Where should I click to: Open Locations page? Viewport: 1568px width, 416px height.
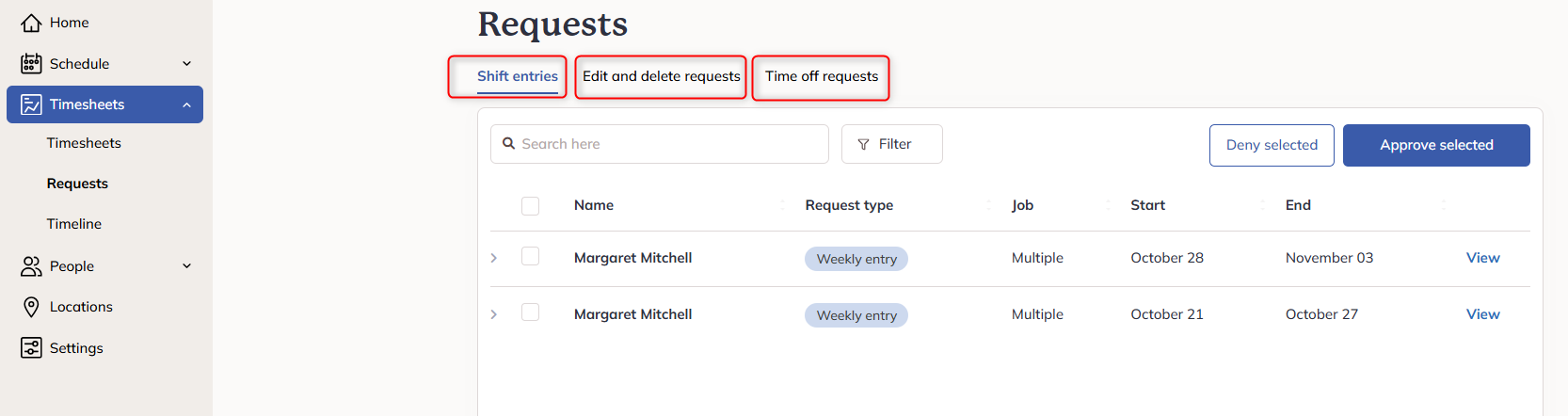pyautogui.click(x=81, y=307)
